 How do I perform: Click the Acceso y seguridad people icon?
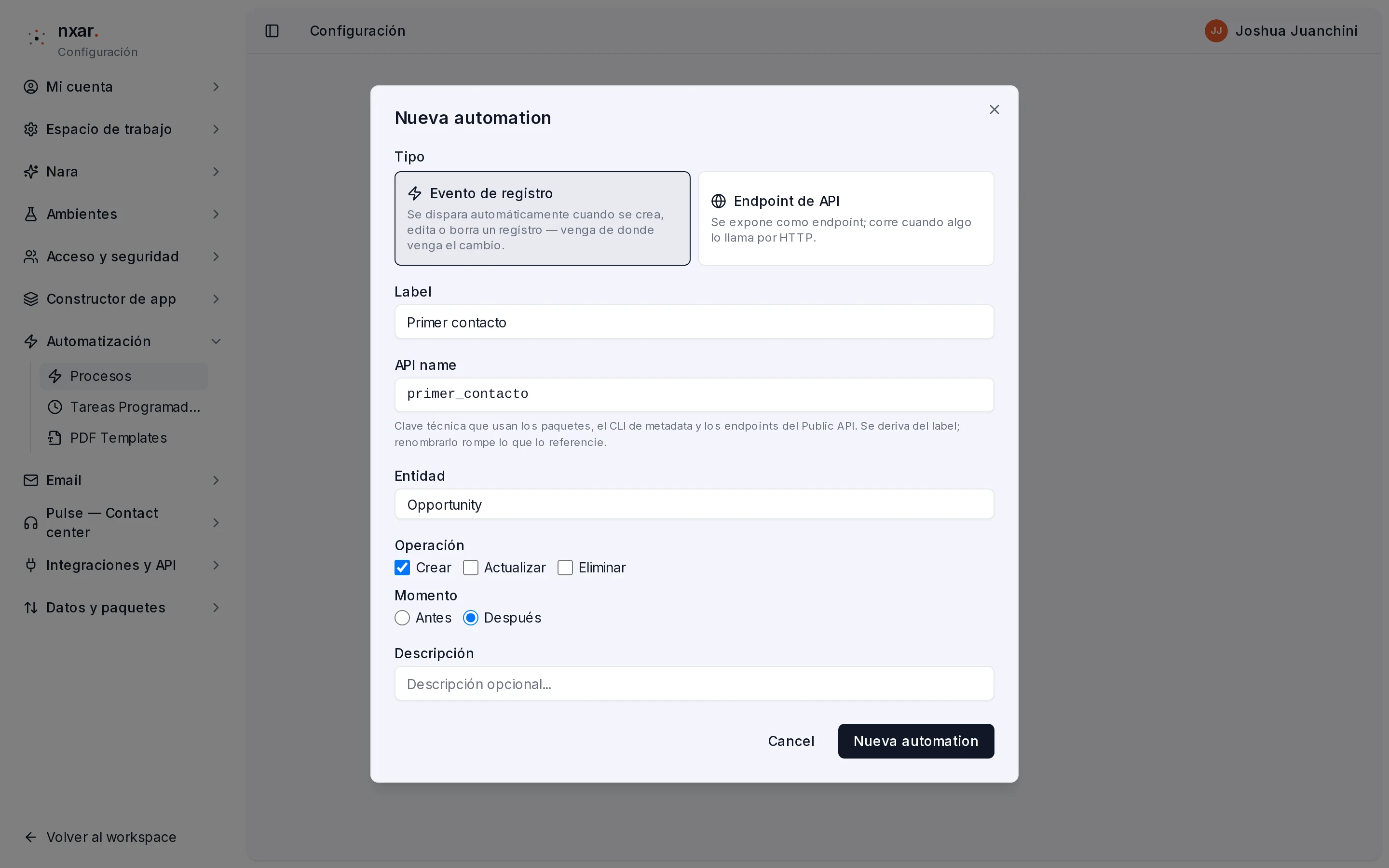(31, 257)
